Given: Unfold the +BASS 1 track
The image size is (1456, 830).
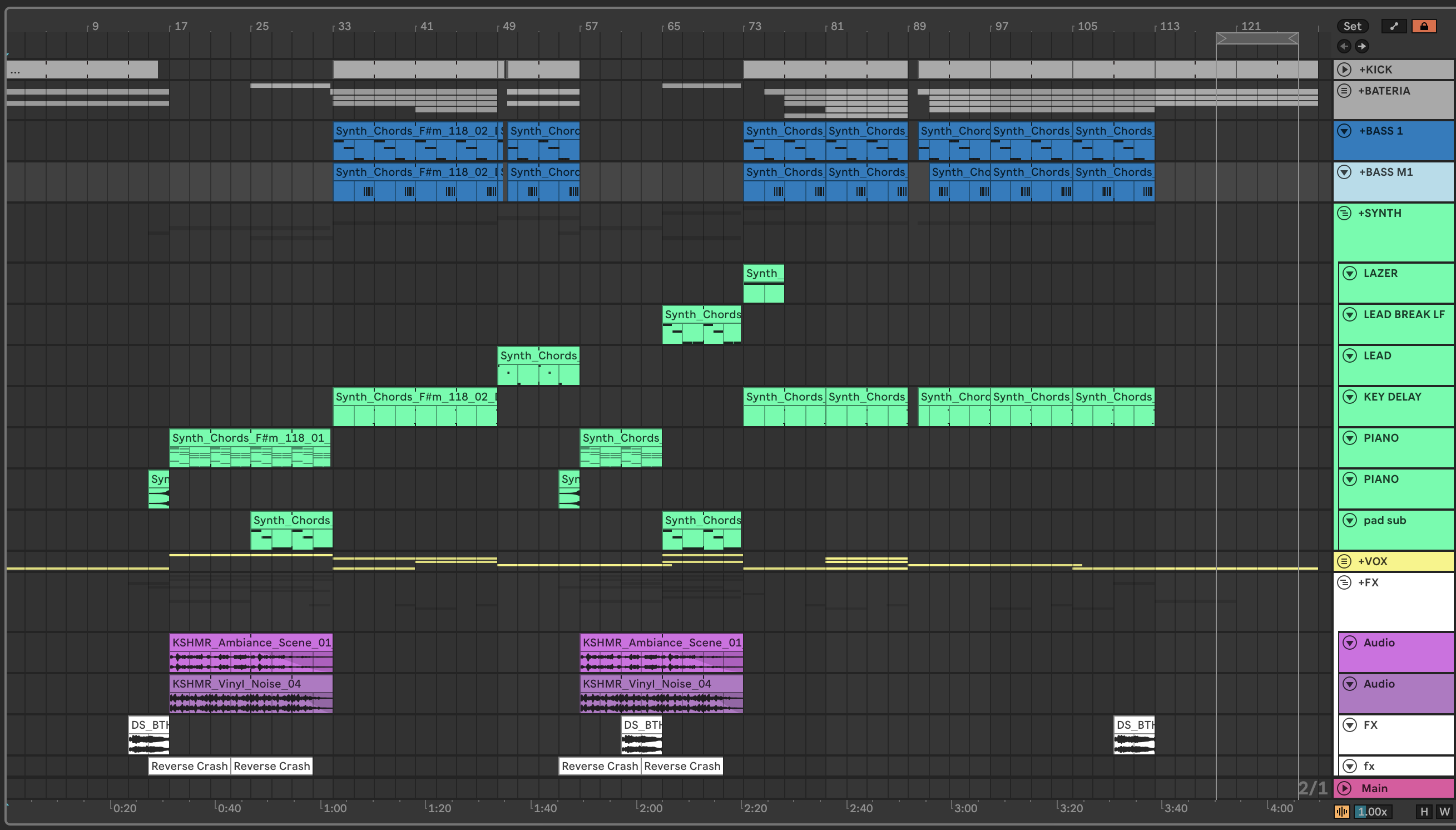Looking at the screenshot, I should click(1344, 131).
